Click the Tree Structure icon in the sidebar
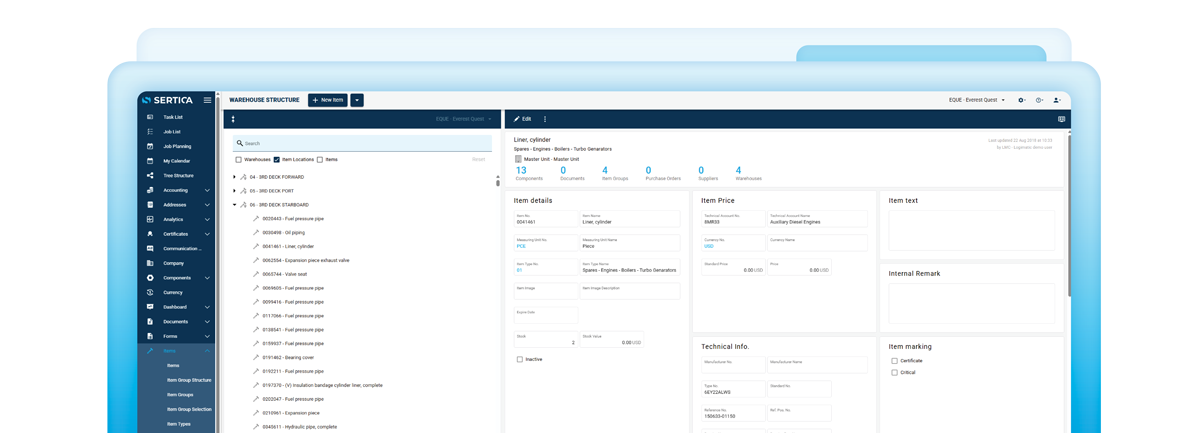The image size is (1200, 433). point(150,175)
